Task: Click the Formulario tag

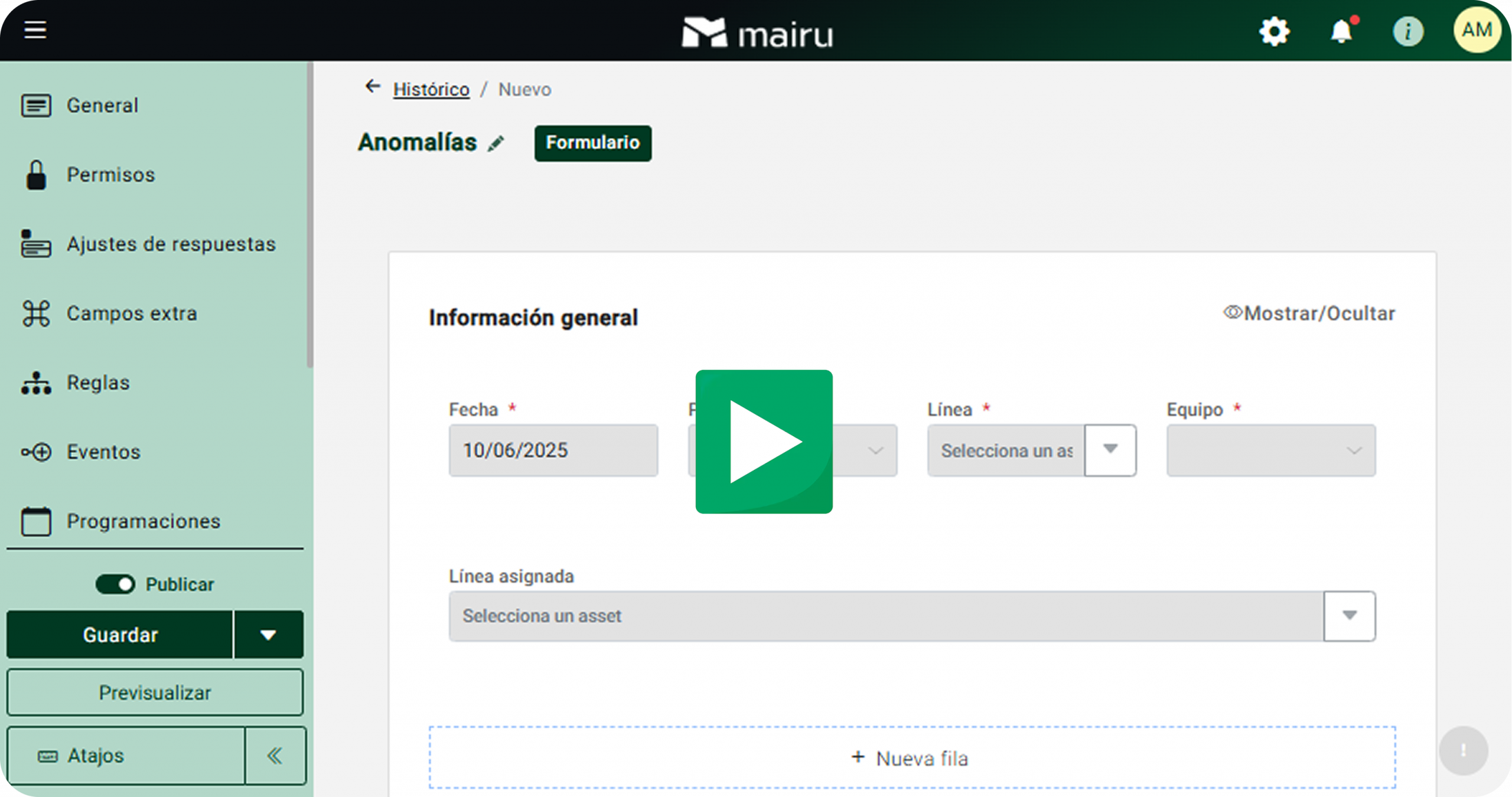Action: coord(593,143)
